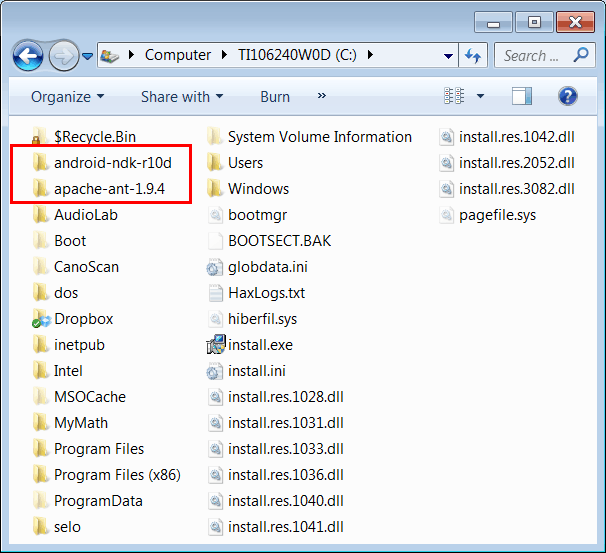Open the Share with menu
606x553 pixels.
182,97
